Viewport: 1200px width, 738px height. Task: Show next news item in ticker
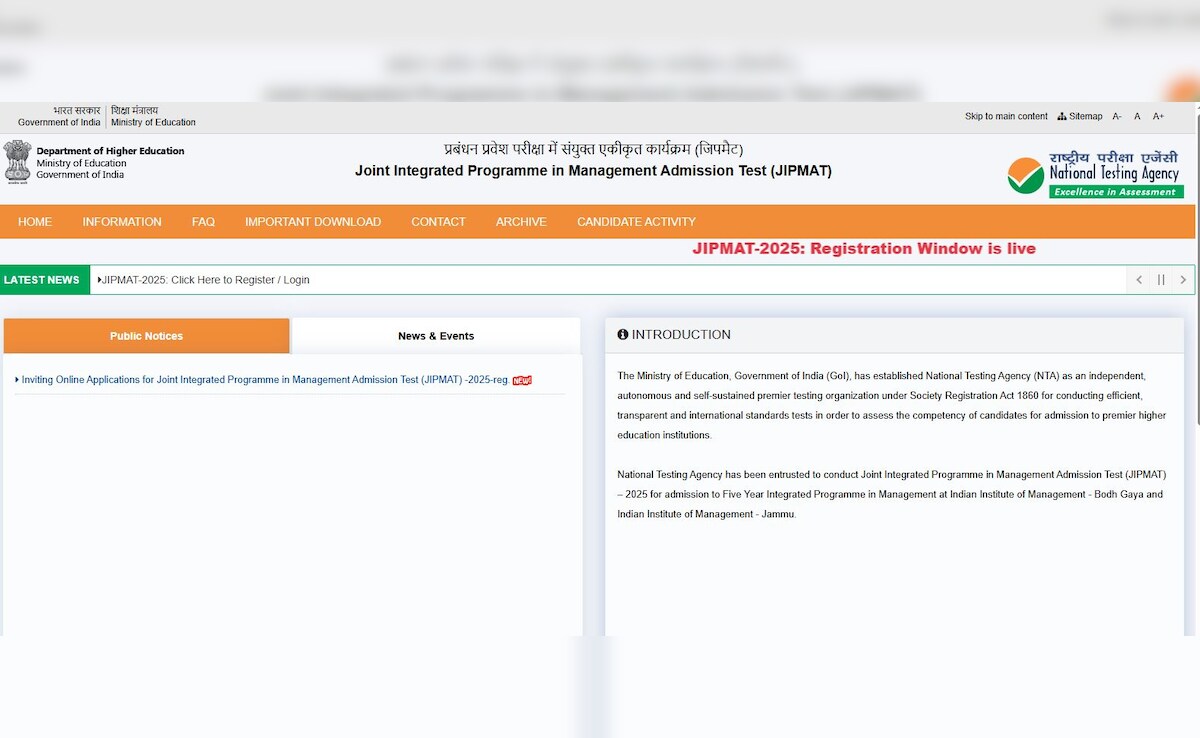[x=1183, y=280]
